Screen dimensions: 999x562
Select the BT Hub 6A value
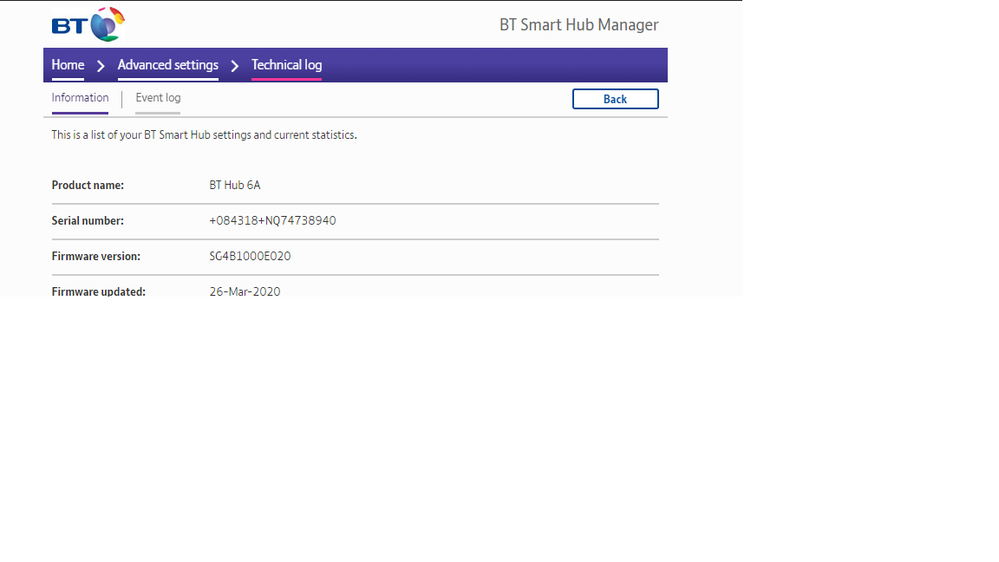click(x=235, y=186)
